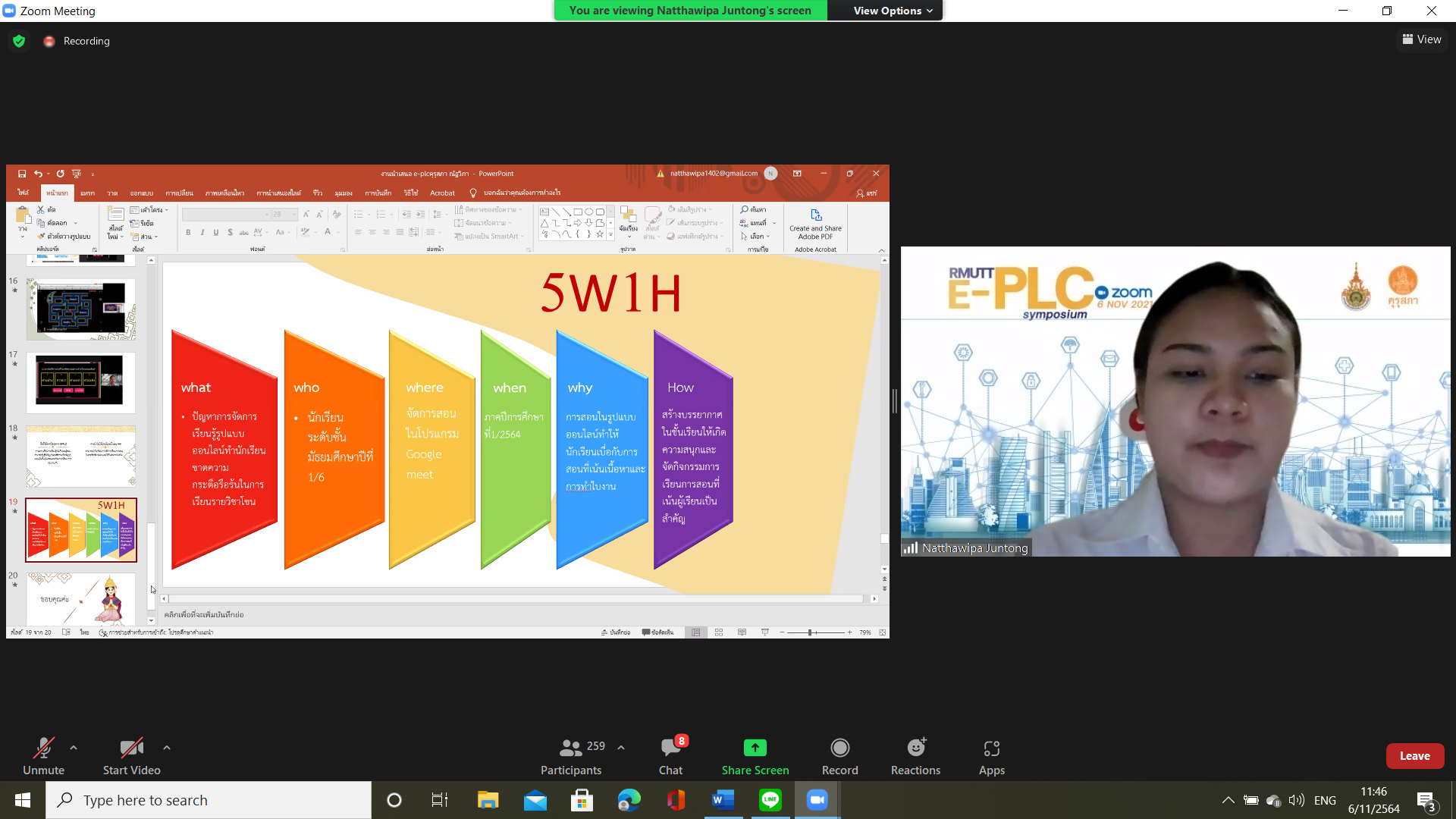Open the Participants panel
This screenshot has width=1456, height=819.
point(571,756)
